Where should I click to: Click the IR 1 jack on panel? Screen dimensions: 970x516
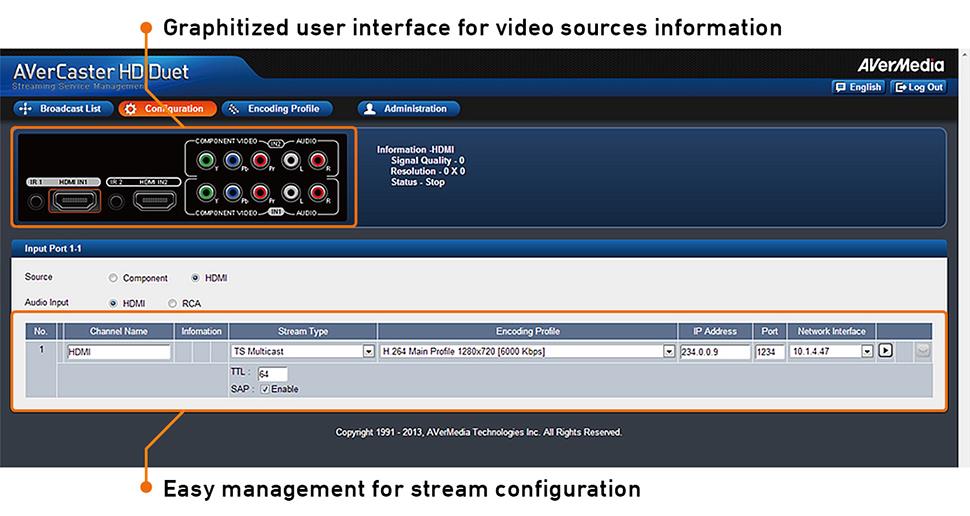pyautogui.click(x=36, y=203)
